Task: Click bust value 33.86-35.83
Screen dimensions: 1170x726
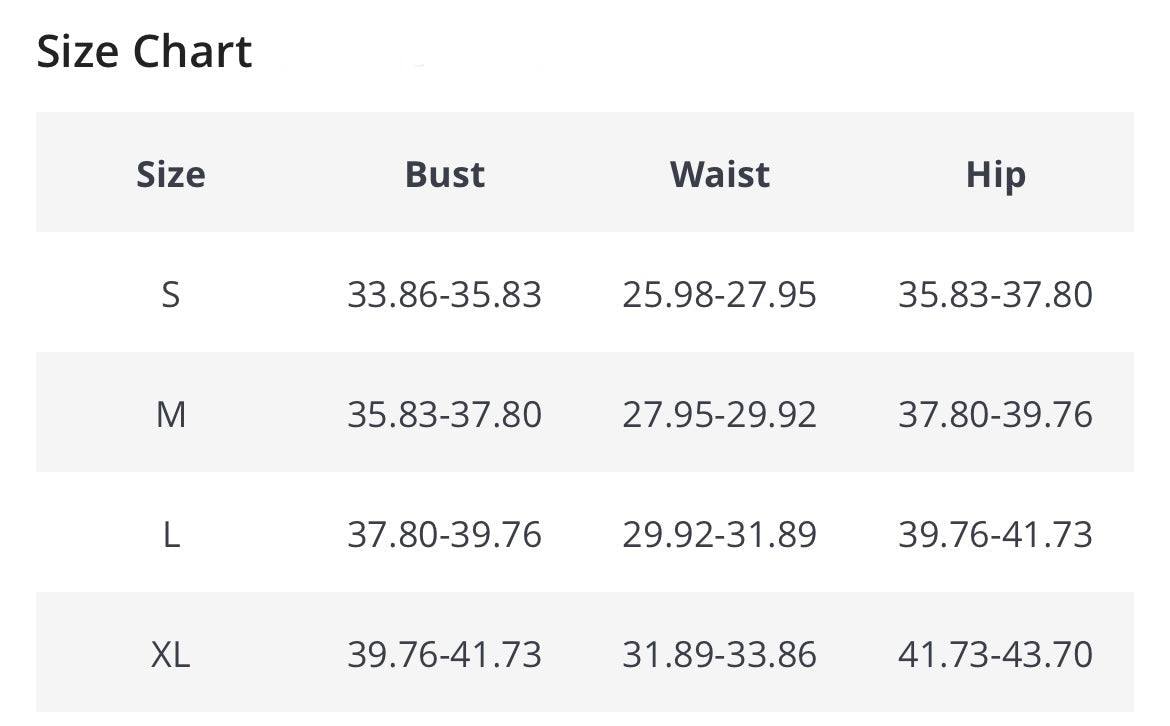Action: pyautogui.click(x=445, y=295)
